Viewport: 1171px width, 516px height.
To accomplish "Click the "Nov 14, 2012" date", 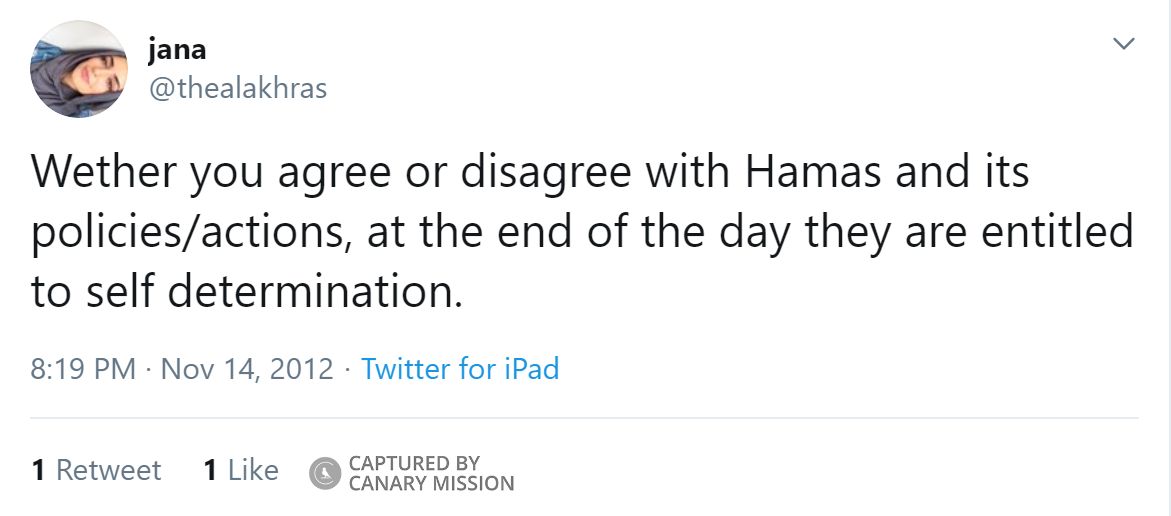I will pos(247,369).
